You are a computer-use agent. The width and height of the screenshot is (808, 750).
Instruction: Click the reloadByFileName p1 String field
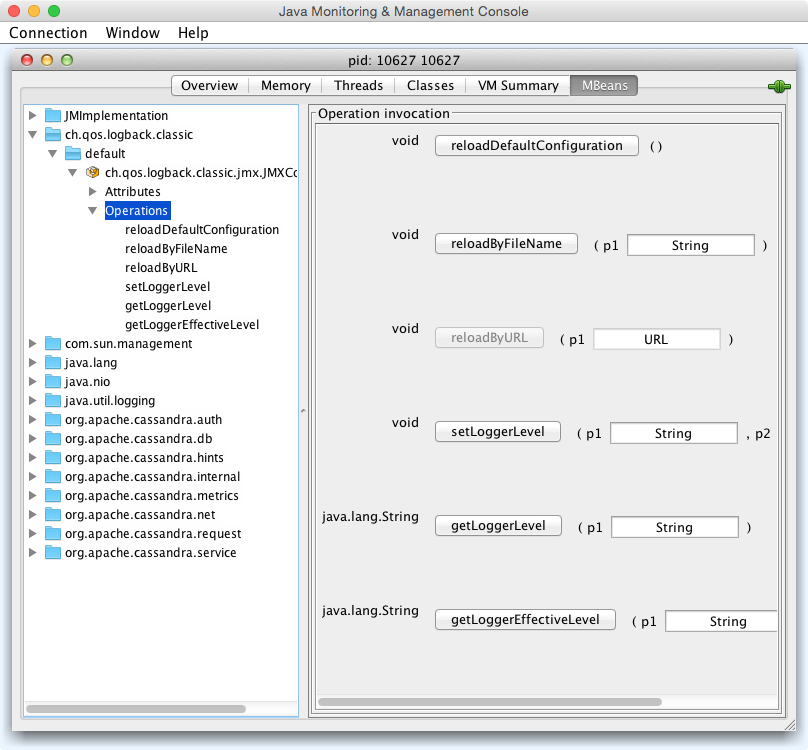tap(690, 246)
